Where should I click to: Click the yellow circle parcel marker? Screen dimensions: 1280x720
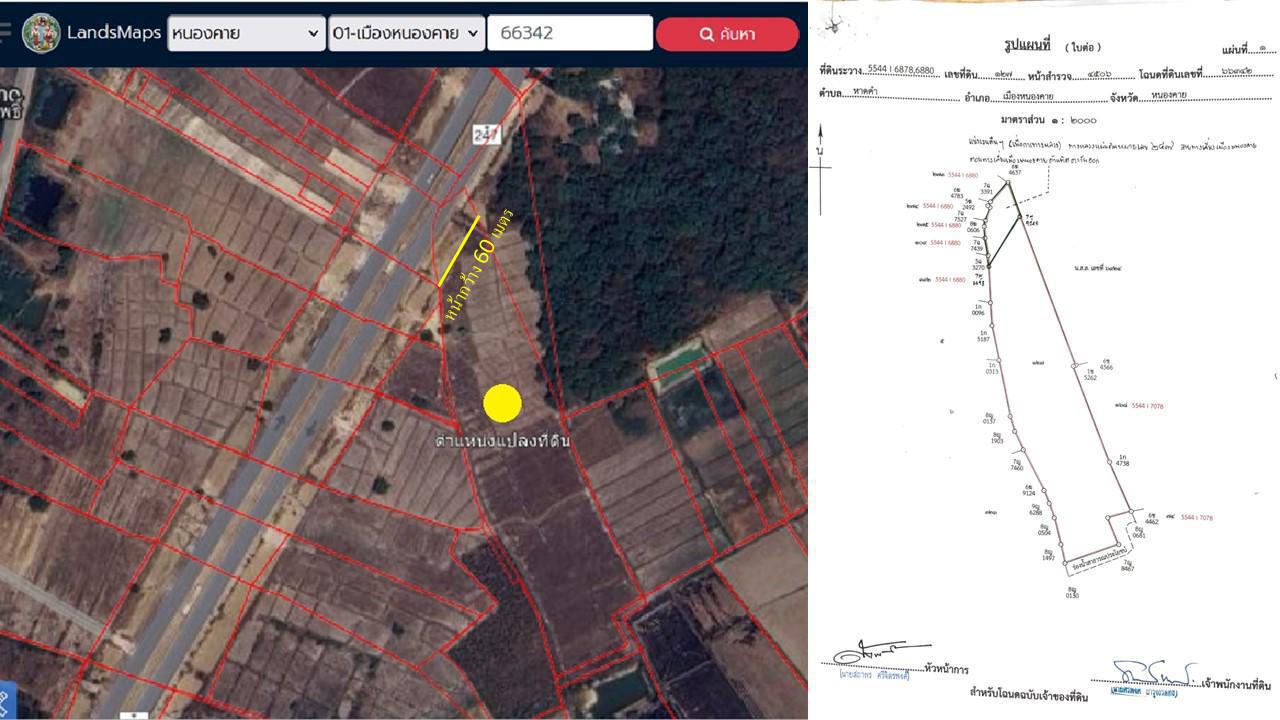pos(502,403)
